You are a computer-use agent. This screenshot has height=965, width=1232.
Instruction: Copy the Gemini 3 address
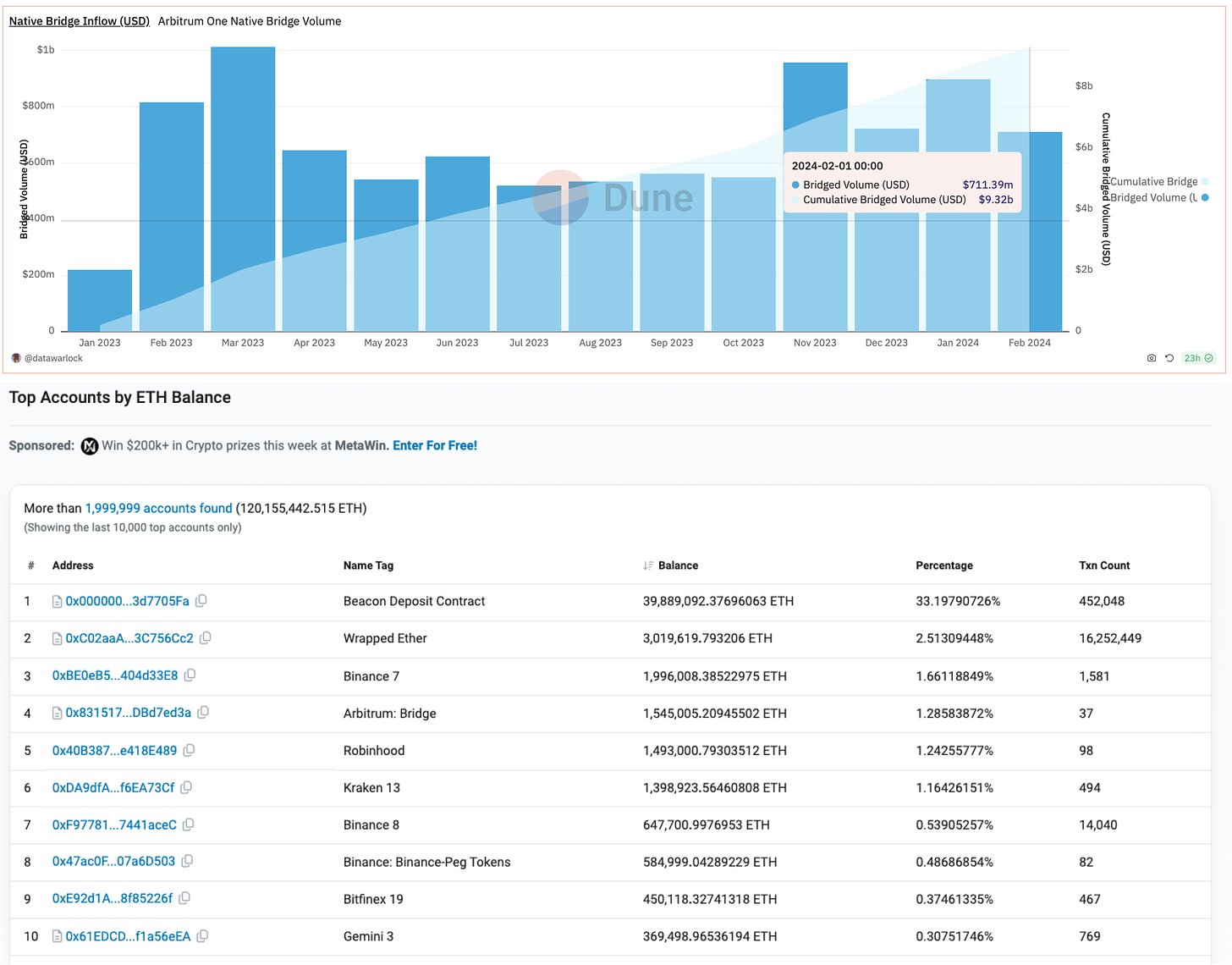click(x=202, y=936)
